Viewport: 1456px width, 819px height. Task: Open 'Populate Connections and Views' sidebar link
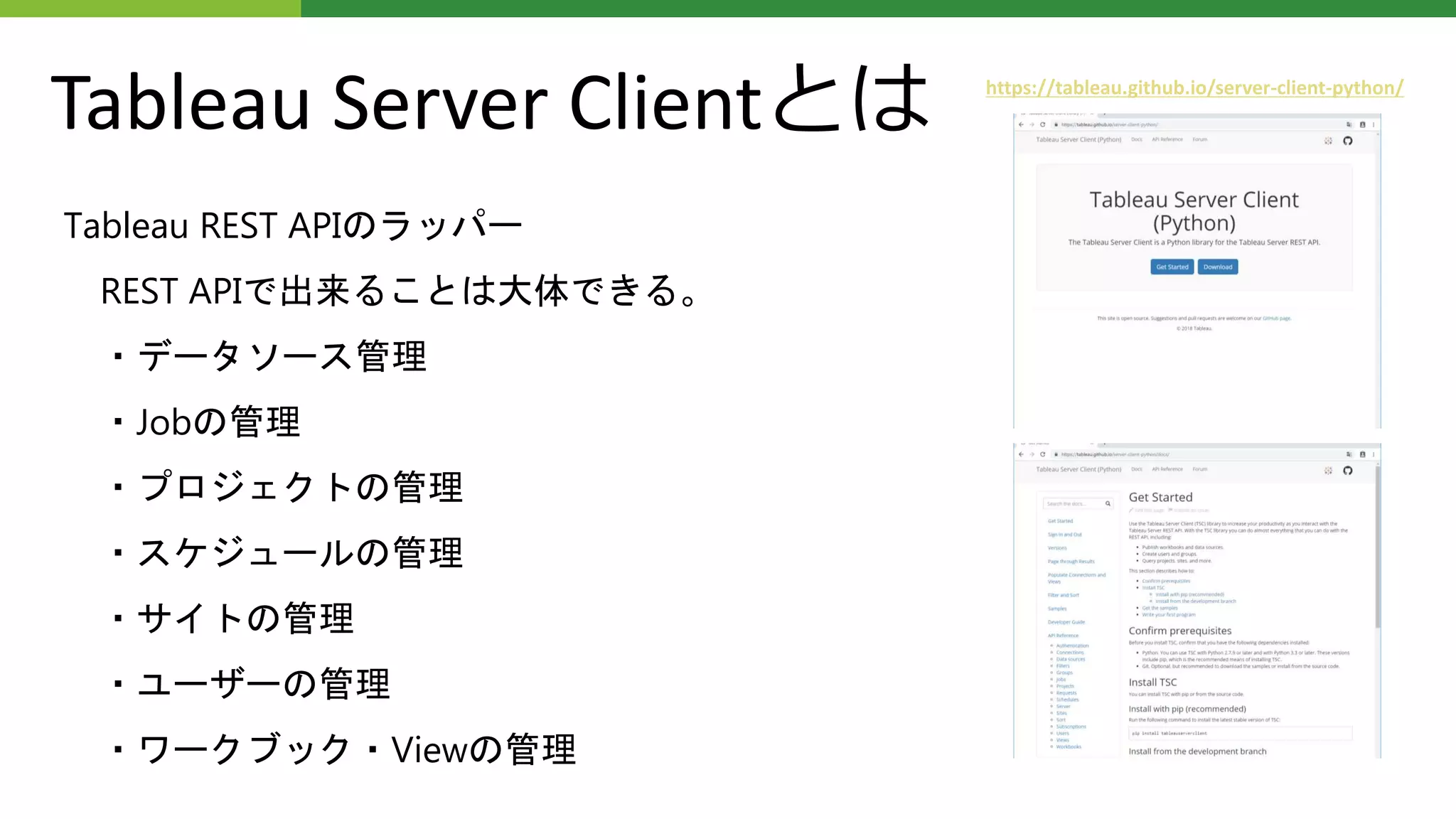pos(1076,578)
